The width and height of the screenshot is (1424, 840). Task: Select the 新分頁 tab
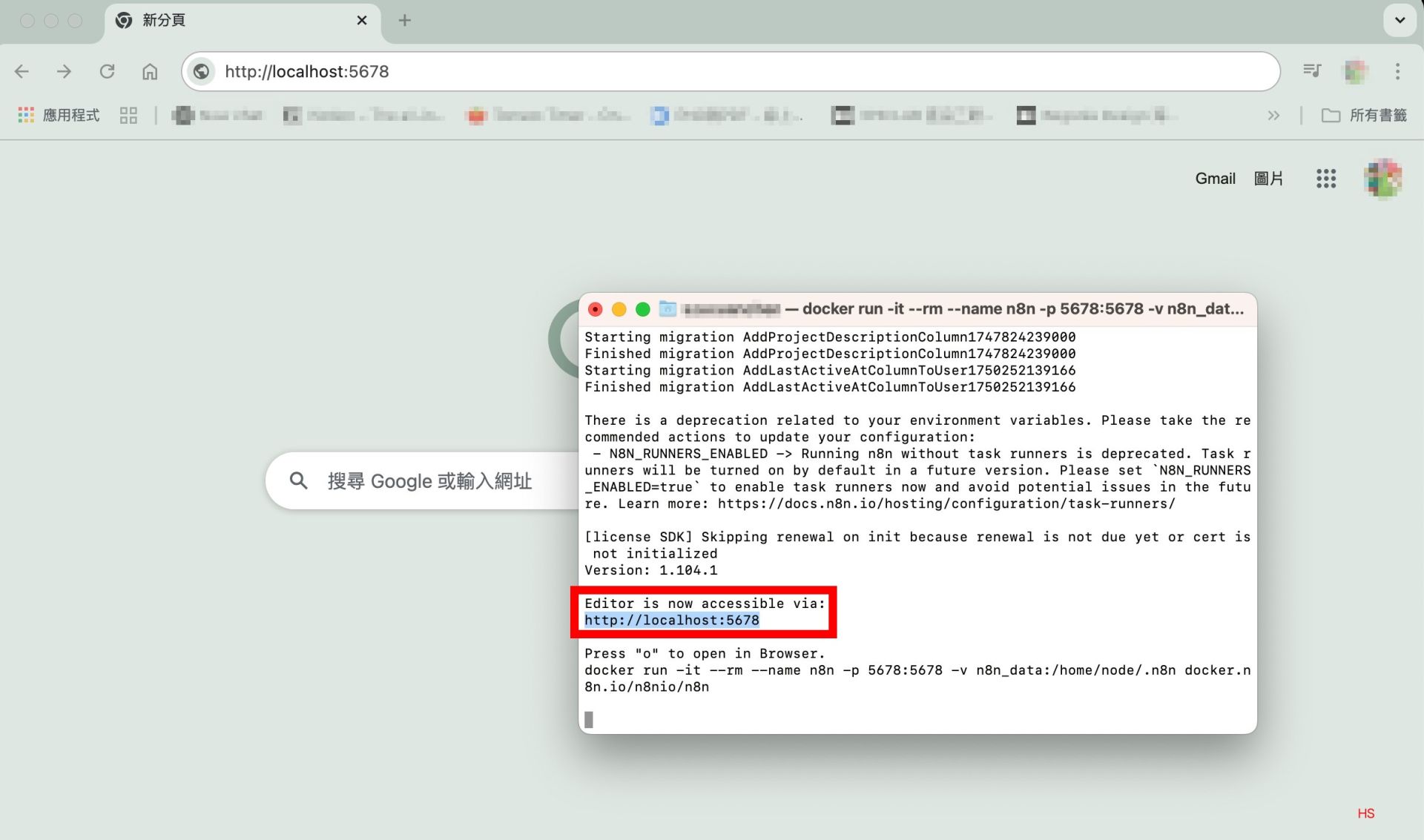(242, 21)
